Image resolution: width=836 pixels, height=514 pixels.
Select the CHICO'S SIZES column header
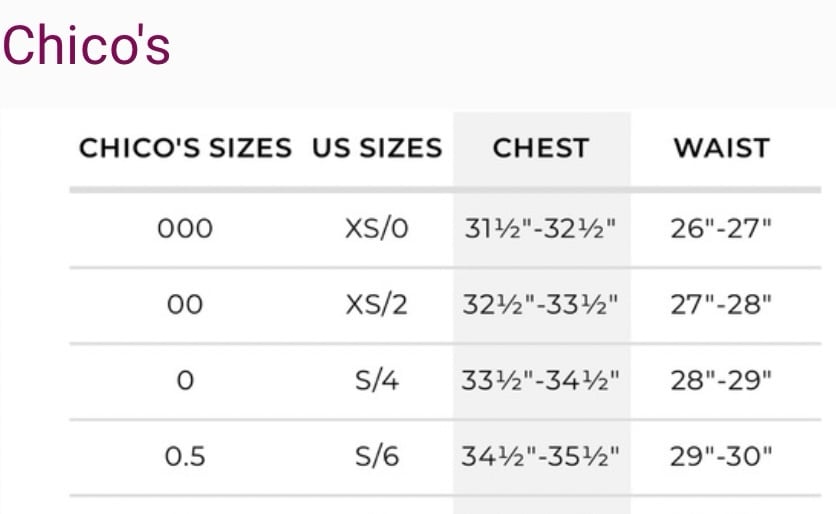tap(185, 148)
